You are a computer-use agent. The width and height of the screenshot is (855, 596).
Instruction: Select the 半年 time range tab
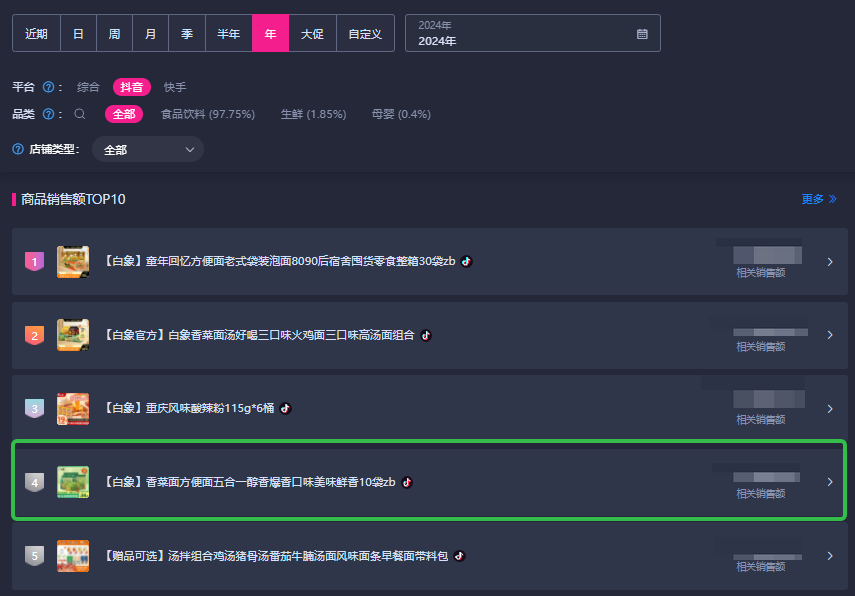(228, 34)
